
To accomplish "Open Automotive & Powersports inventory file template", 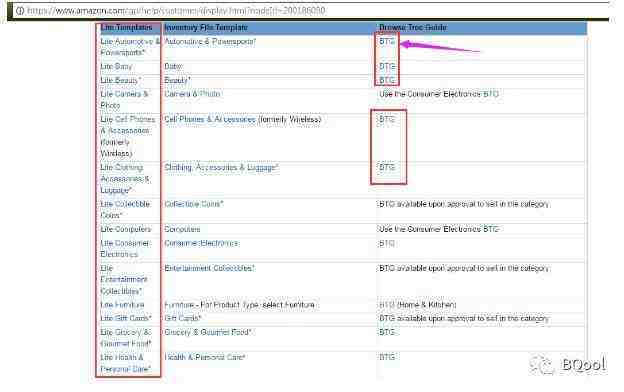I will (210, 41).
